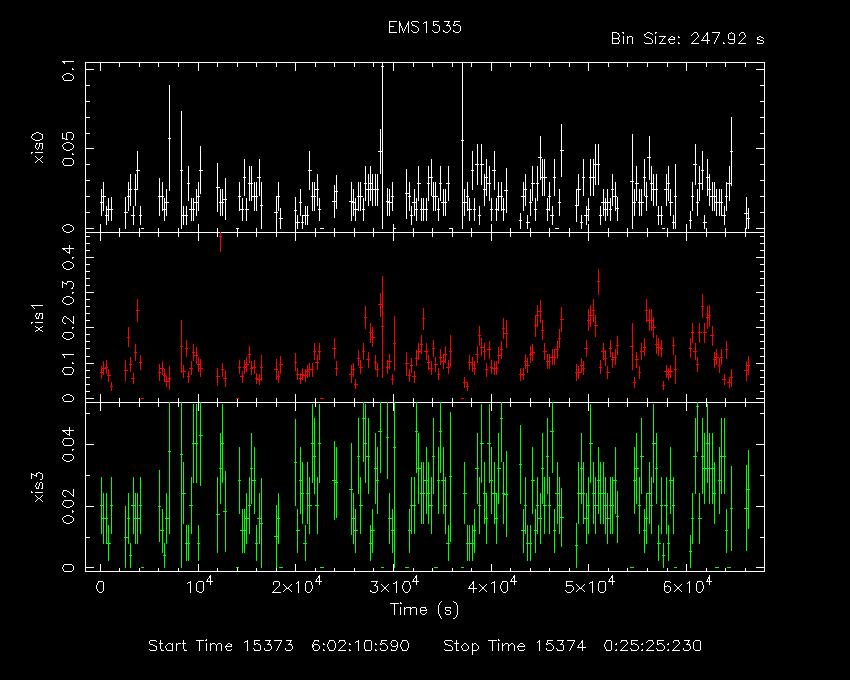Screen dimensions: 850x680
Task: Click the plot title EMS1535
Action: pyautogui.click(x=424, y=27)
